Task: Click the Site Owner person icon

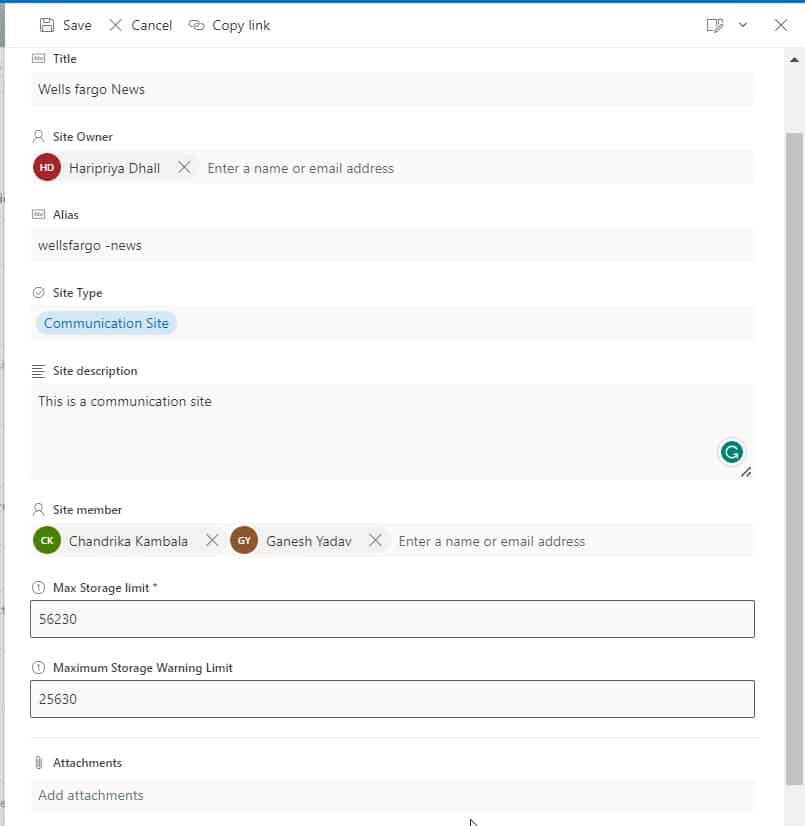Action: tap(38, 137)
